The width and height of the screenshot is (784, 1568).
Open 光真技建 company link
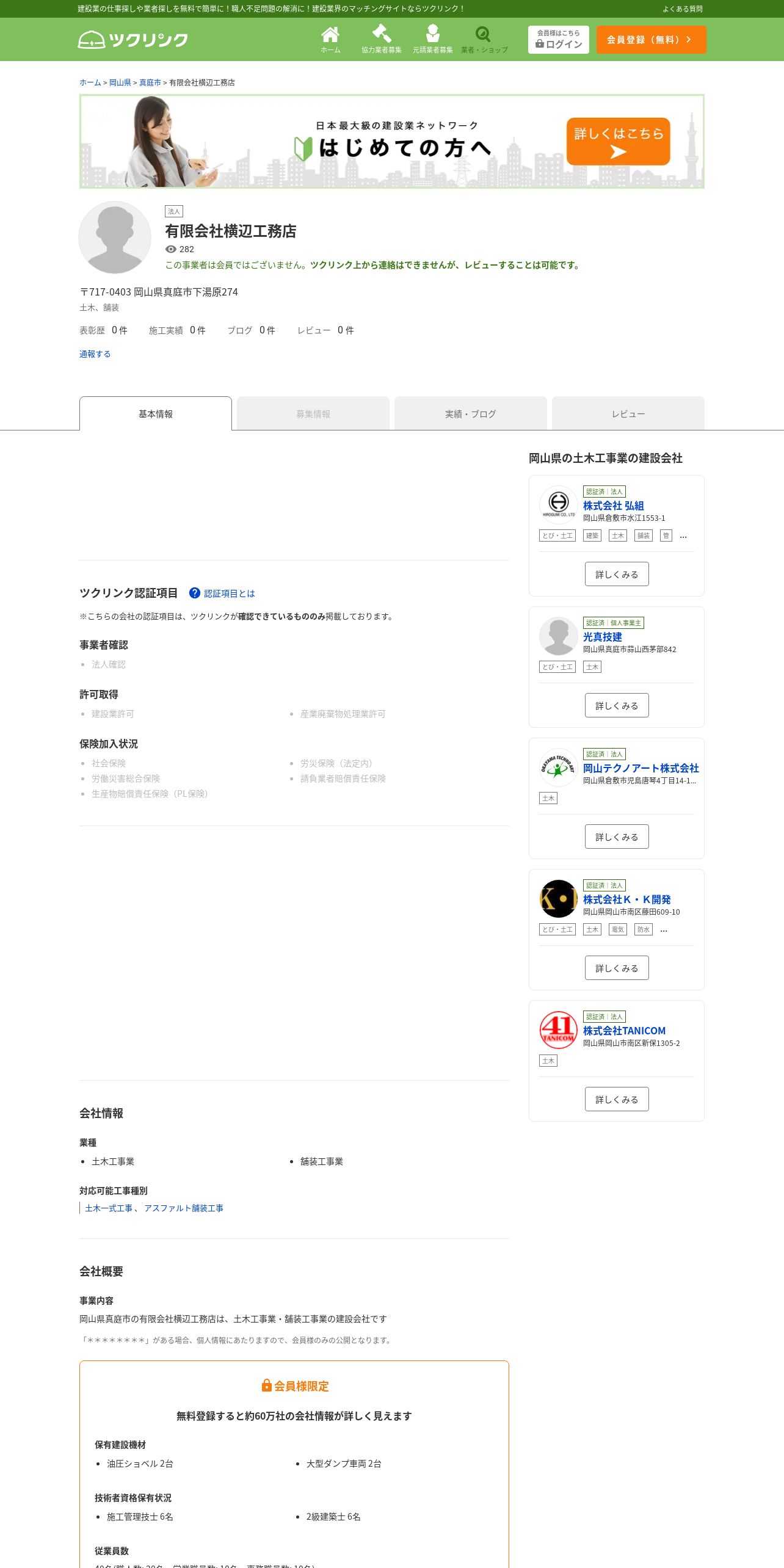click(603, 637)
